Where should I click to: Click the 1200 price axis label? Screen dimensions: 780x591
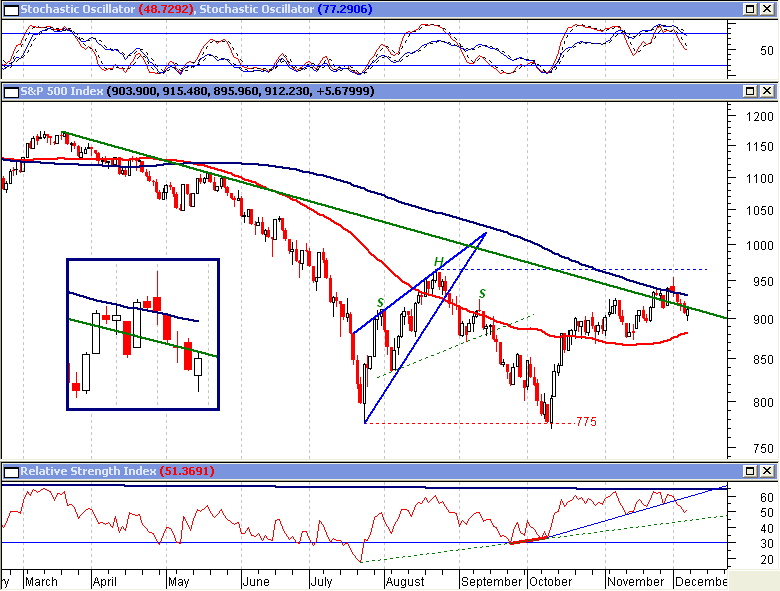pos(760,116)
